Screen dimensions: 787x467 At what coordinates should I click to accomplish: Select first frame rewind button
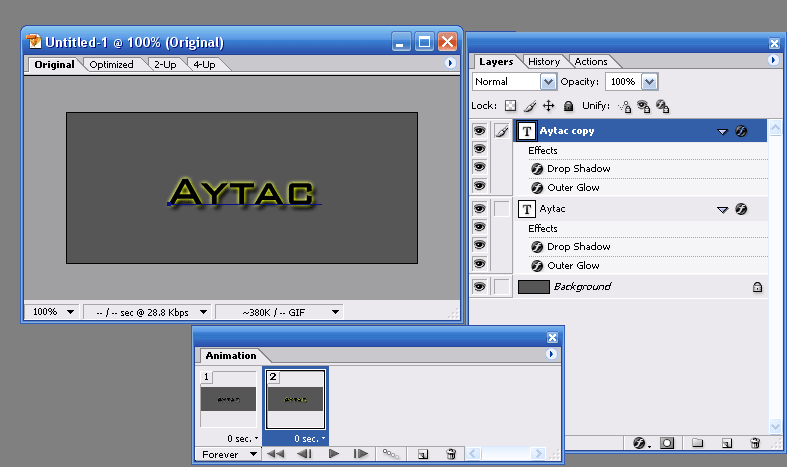[x=275, y=454]
